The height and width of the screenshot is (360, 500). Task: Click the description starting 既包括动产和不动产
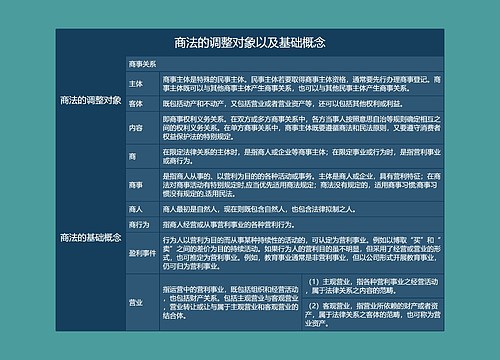[x=302, y=104]
